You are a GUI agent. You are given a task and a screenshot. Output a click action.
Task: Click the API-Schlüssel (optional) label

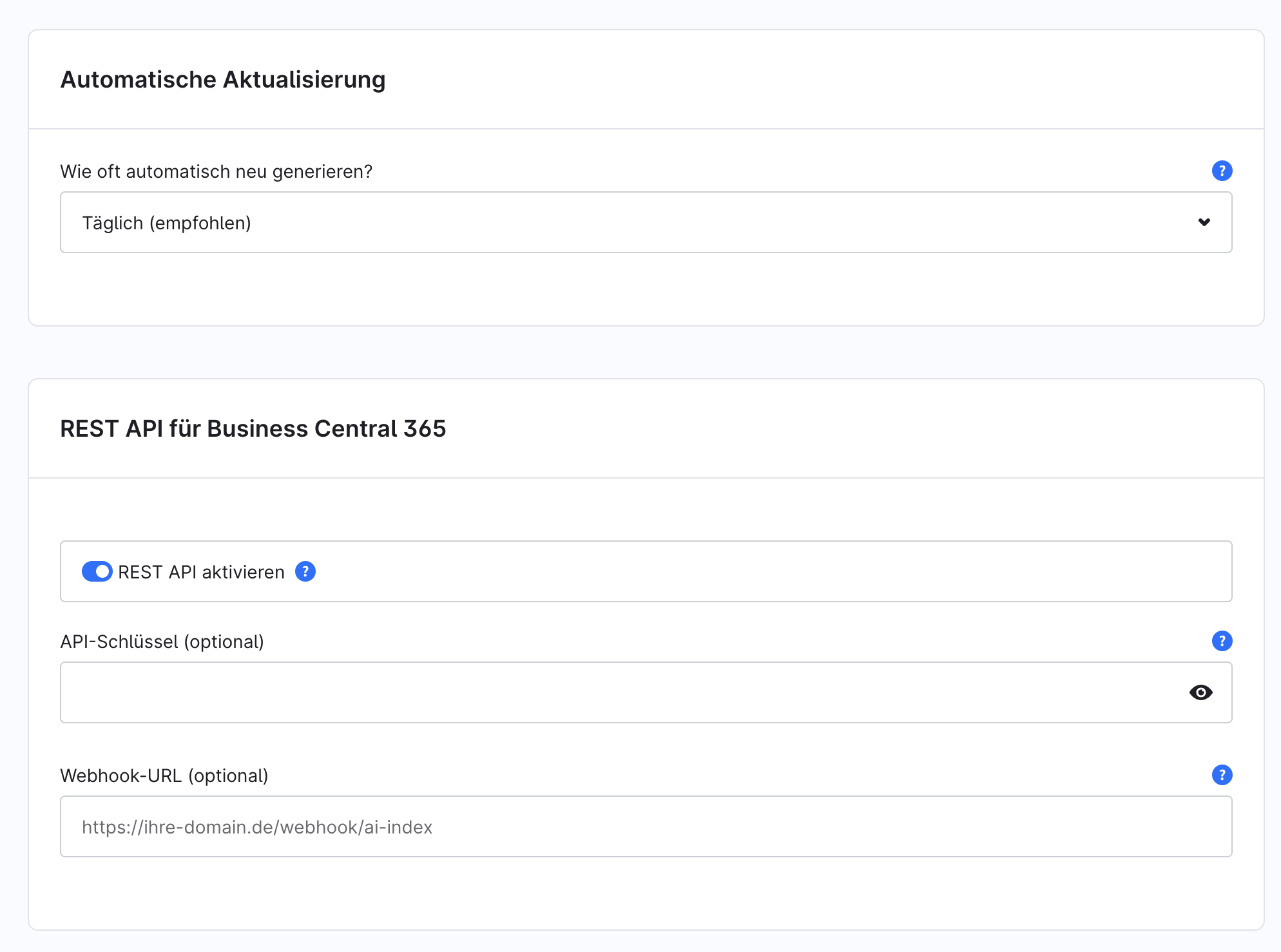[162, 642]
